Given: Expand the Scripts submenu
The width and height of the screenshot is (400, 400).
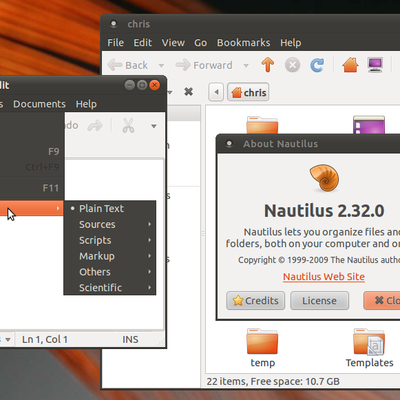Looking at the screenshot, I should click(110, 240).
